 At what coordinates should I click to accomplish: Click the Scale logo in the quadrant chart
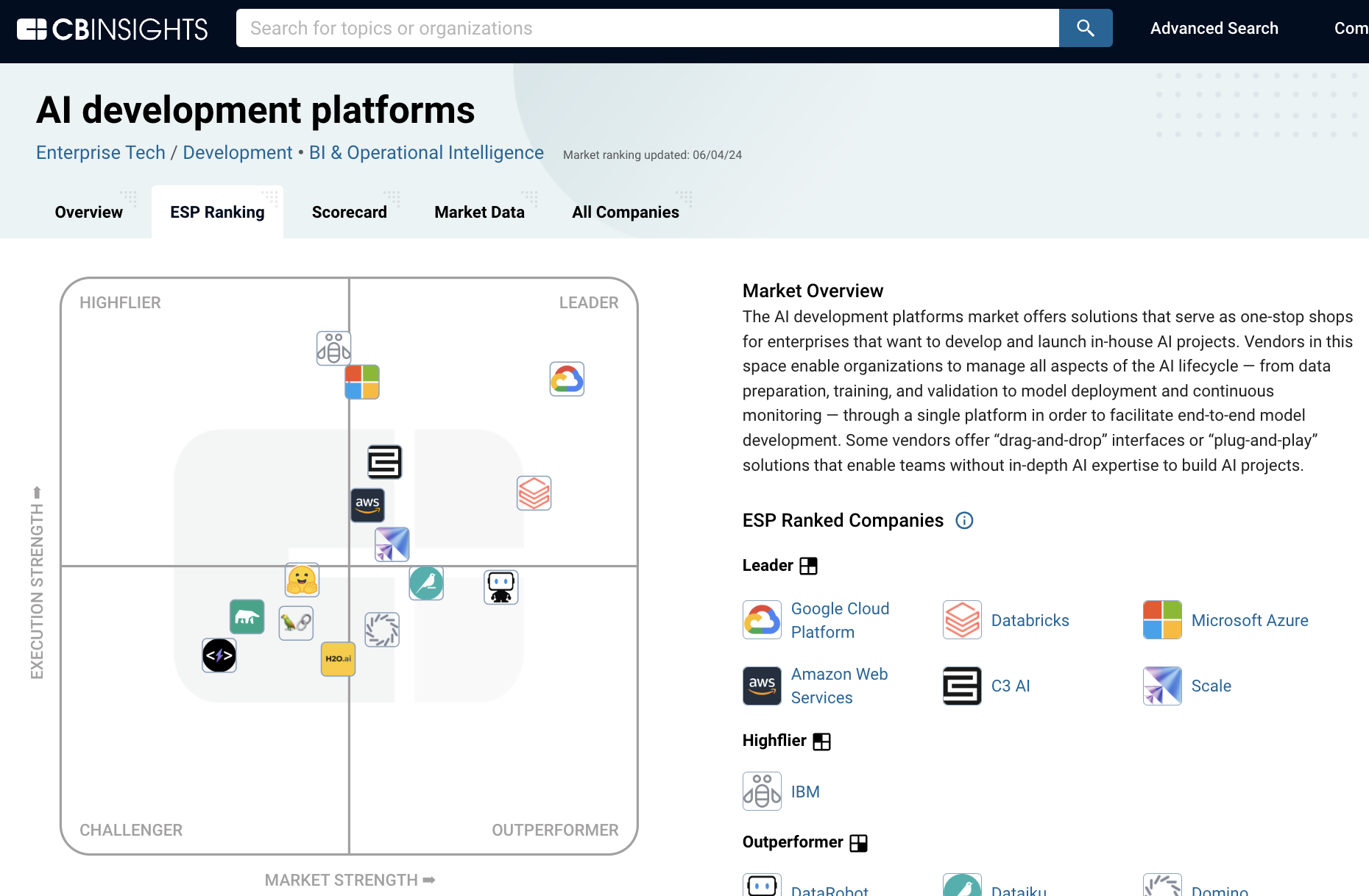tap(392, 544)
